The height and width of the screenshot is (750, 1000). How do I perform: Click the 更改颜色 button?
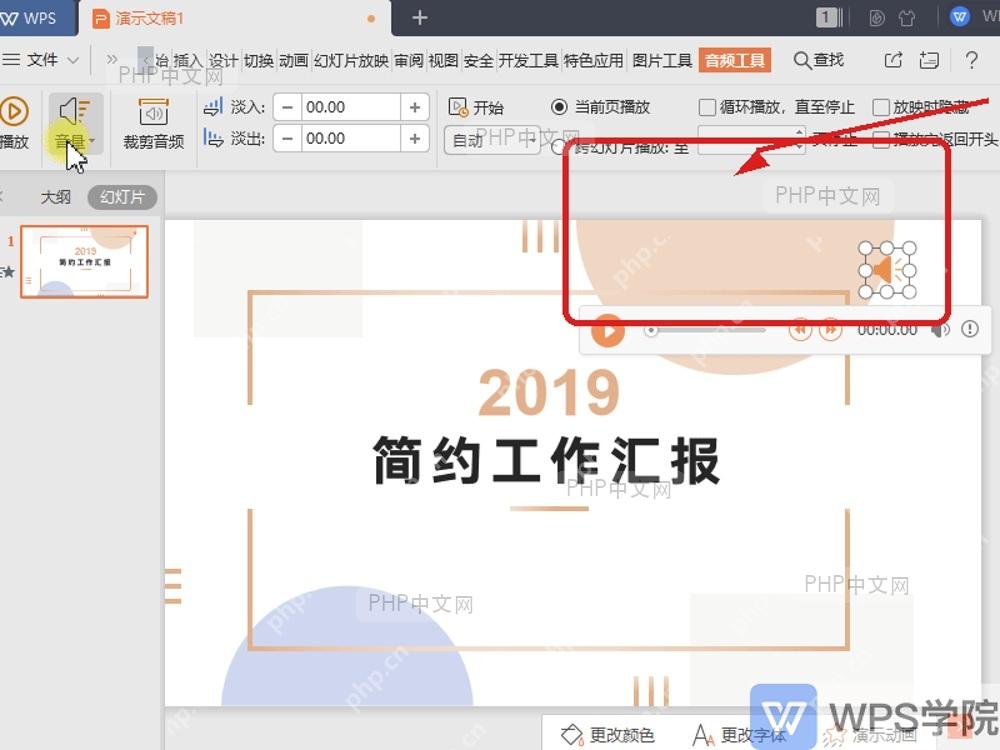coord(608,735)
